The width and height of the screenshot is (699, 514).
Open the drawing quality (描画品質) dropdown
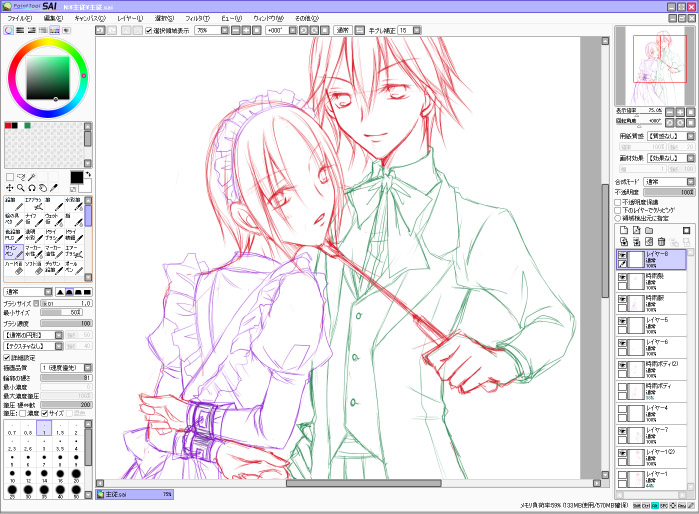click(88, 368)
